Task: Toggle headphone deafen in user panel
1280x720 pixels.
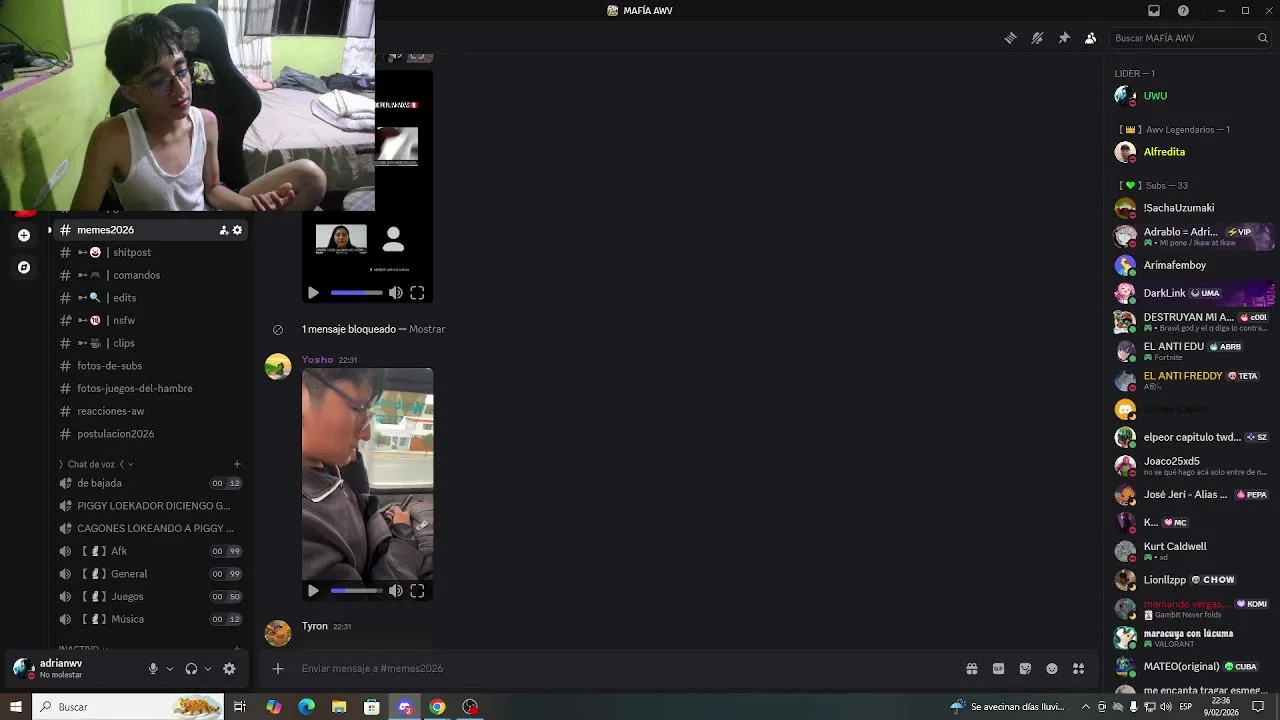Action: pyautogui.click(x=191, y=669)
